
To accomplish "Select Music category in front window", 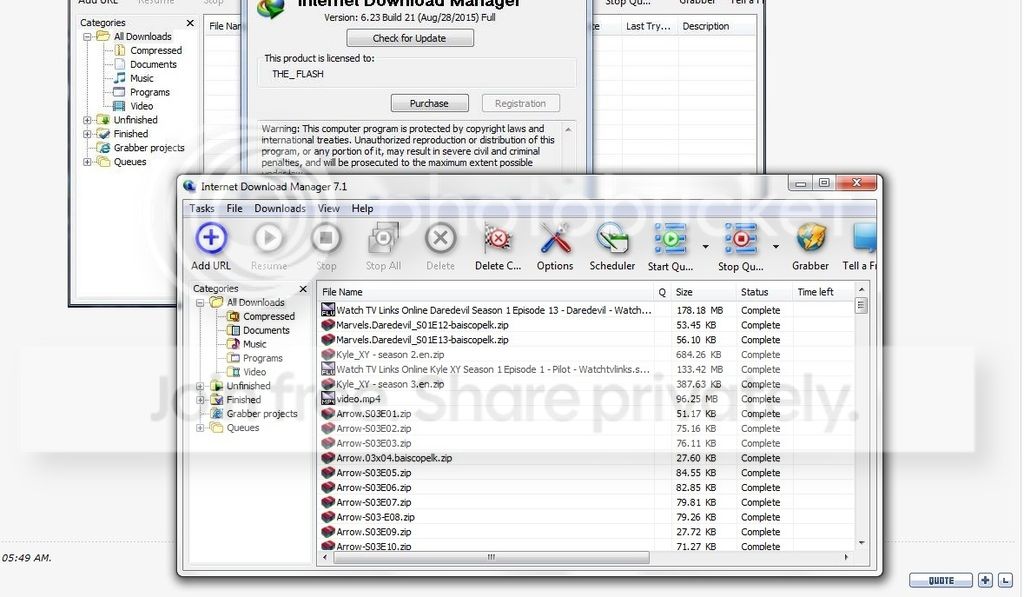I will 255,344.
